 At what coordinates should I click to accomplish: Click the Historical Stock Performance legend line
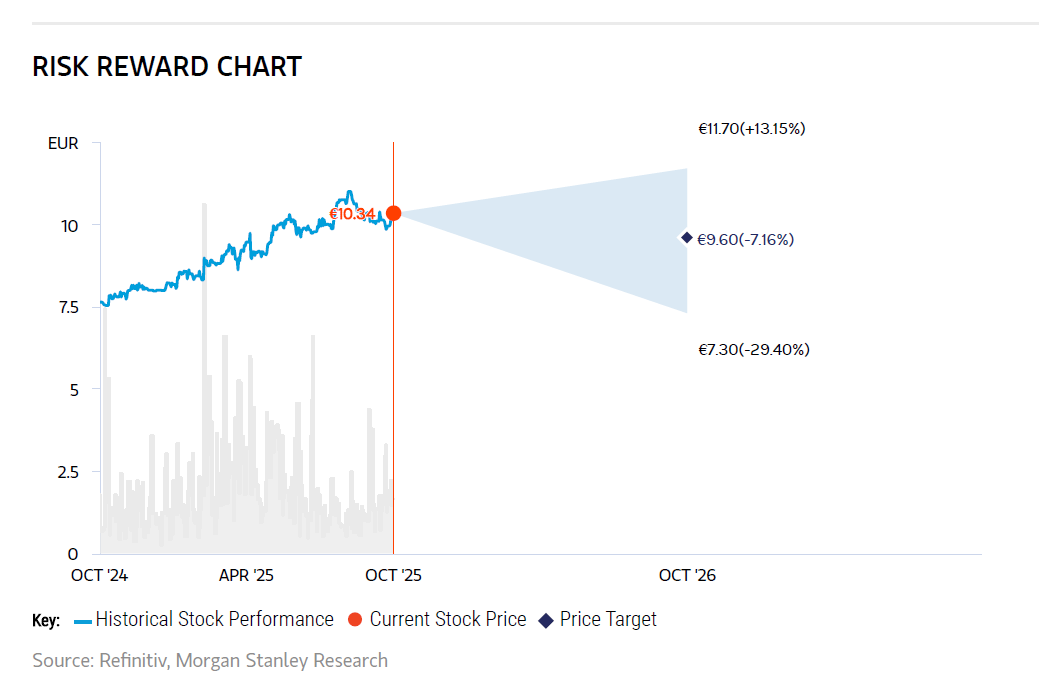click(82, 620)
